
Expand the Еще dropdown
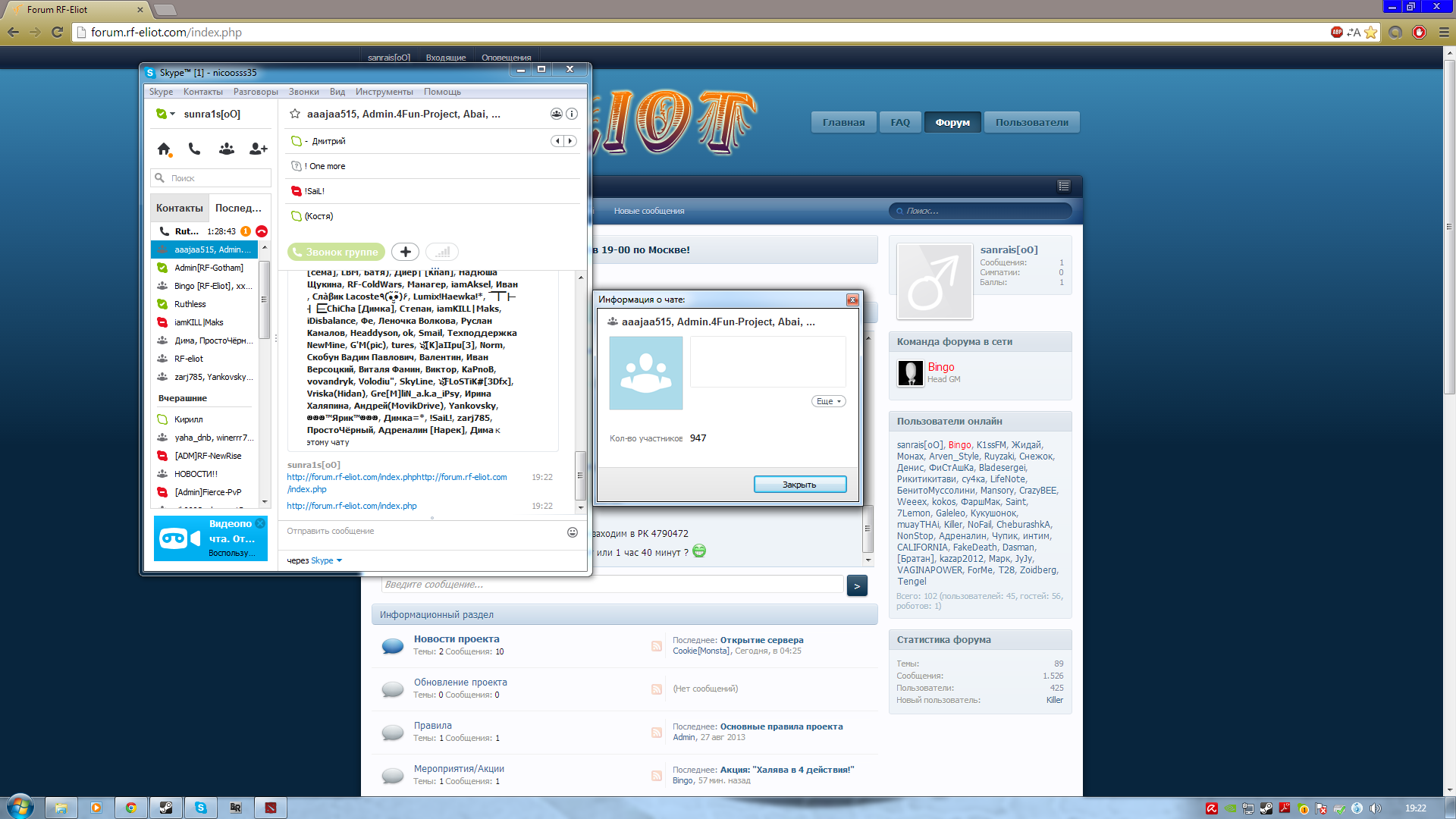(x=828, y=401)
